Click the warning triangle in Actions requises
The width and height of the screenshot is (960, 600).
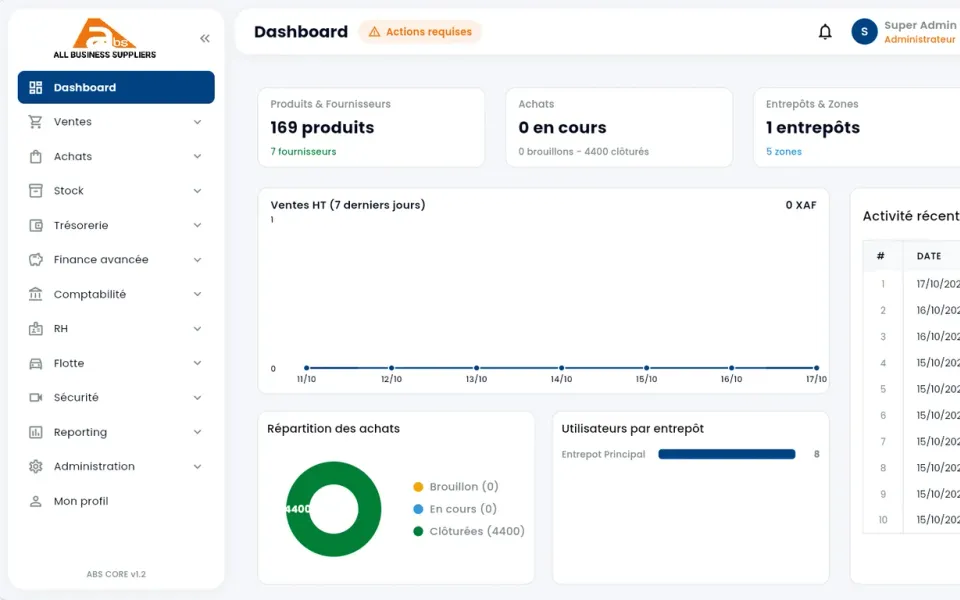pos(374,32)
